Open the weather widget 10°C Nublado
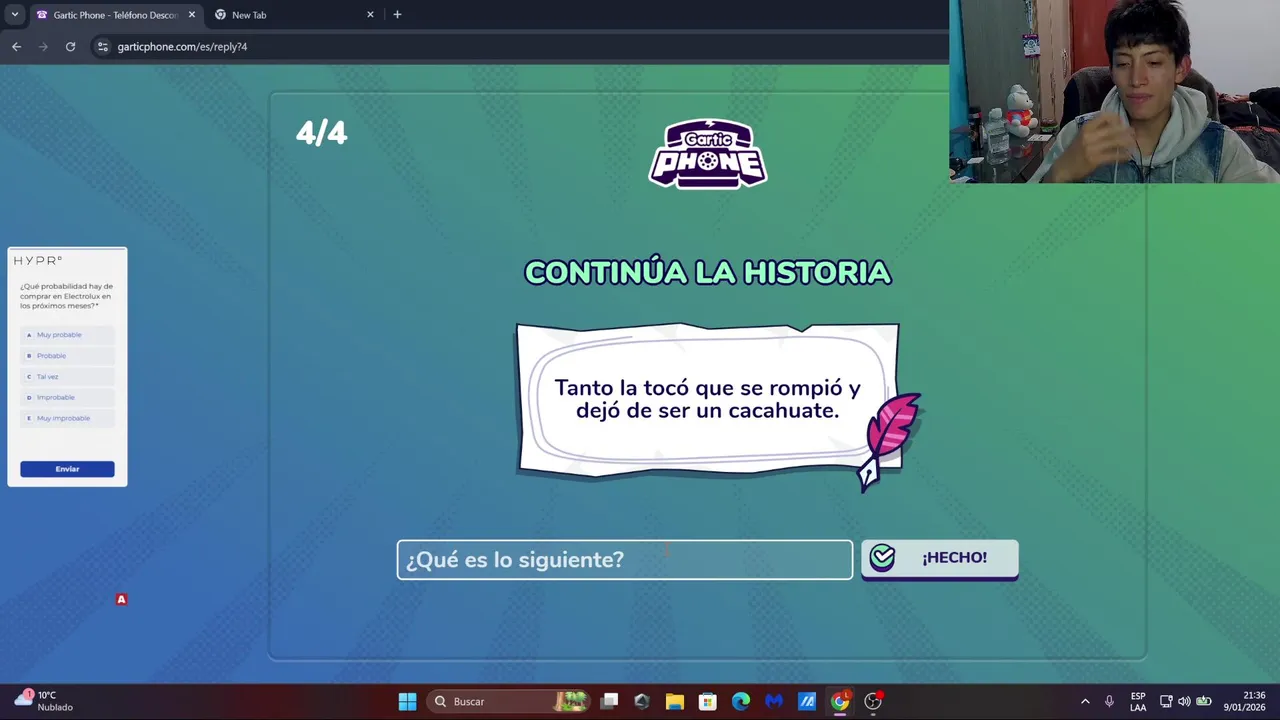This screenshot has height=720, width=1280. pyautogui.click(x=42, y=701)
